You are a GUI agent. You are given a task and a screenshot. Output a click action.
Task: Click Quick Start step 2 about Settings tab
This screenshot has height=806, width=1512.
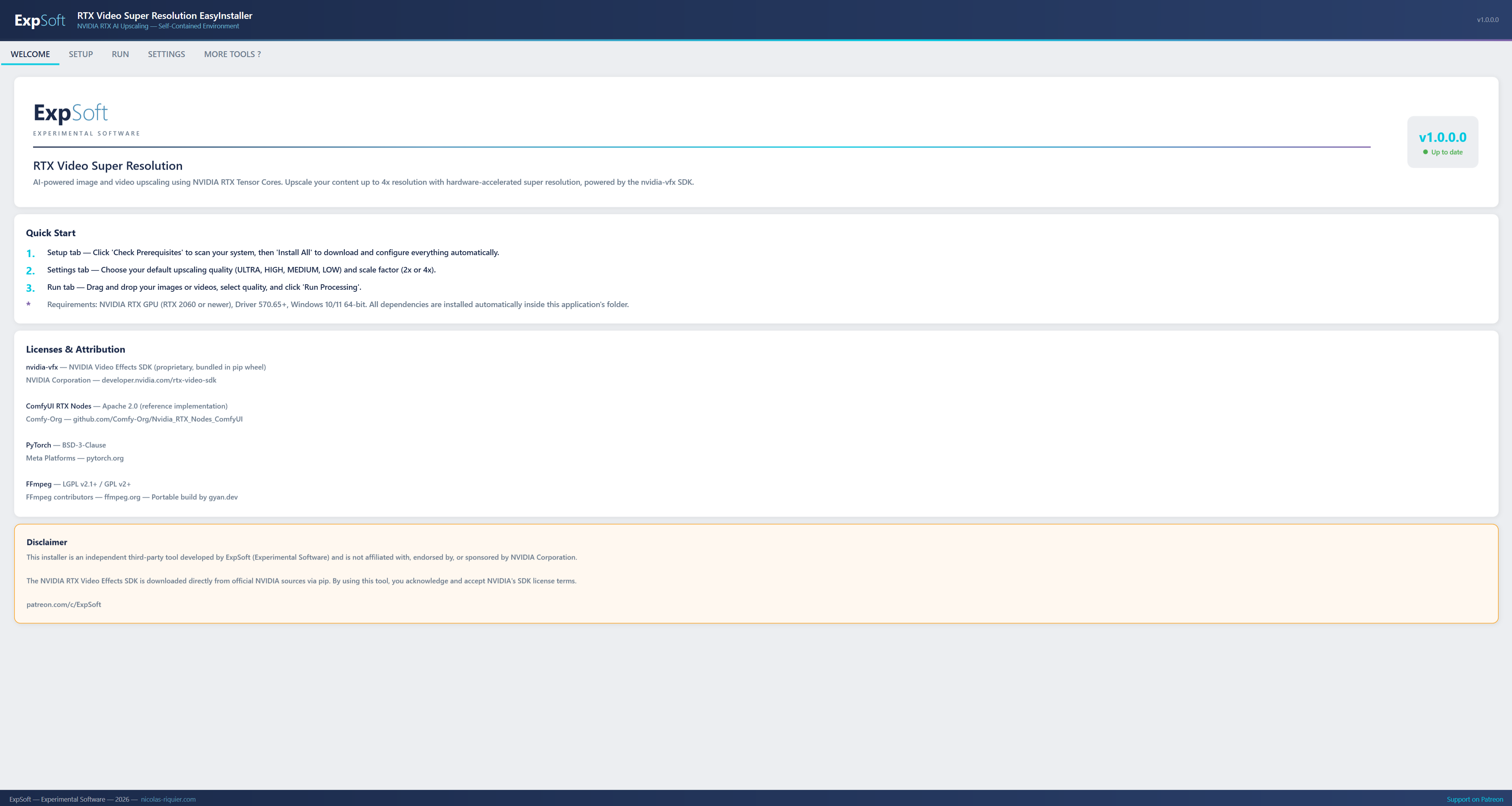[x=241, y=270]
